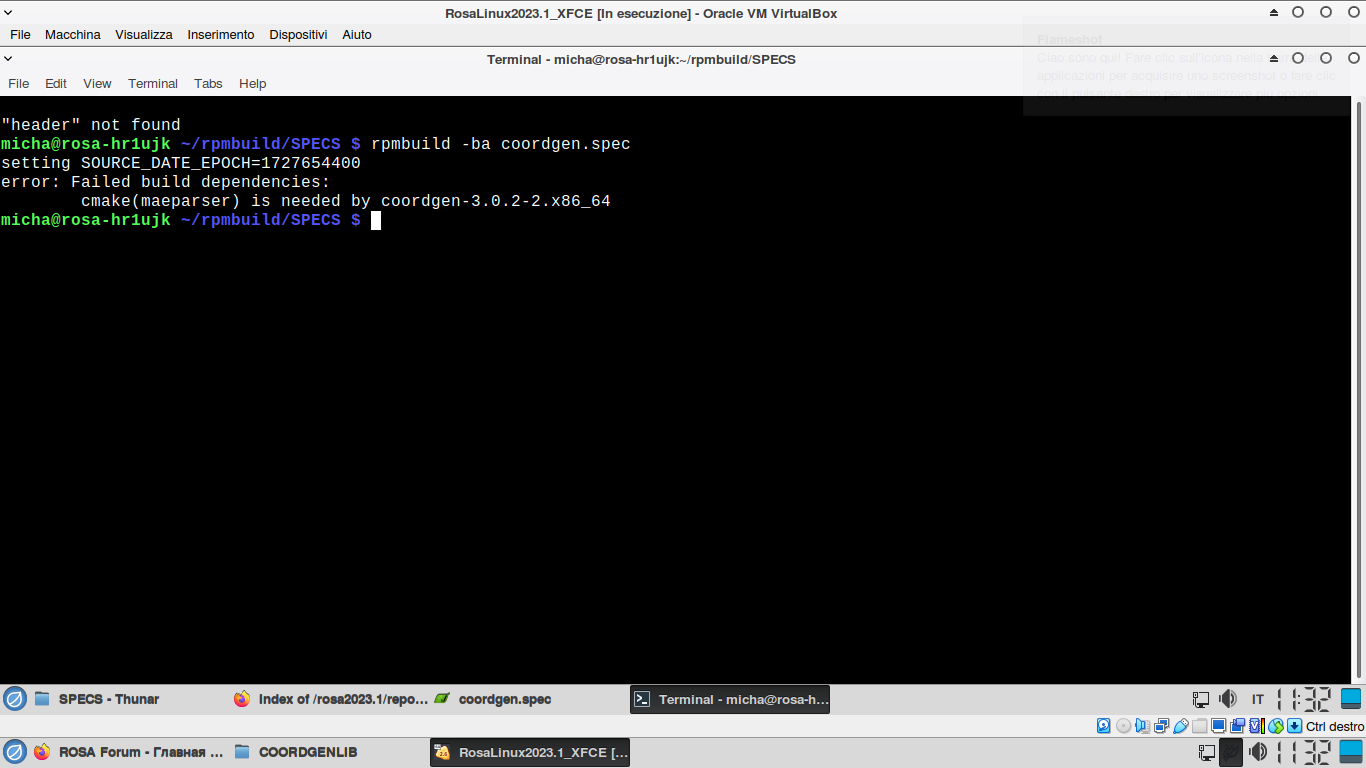The image size is (1366, 768).
Task: Open the COORDGENLIB folder window on host taskbar
Action: (x=329, y=752)
